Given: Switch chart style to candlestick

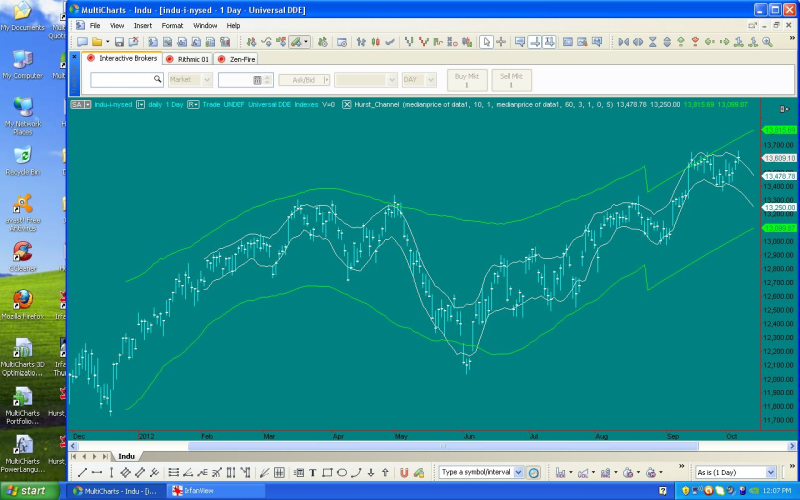Looking at the screenshot, I should [376, 42].
